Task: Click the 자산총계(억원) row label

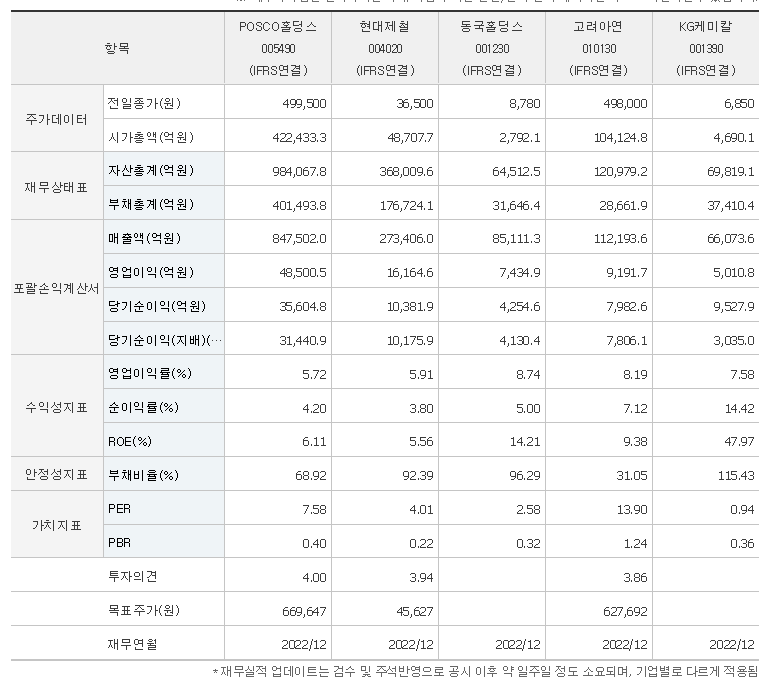Action: [x=151, y=170]
